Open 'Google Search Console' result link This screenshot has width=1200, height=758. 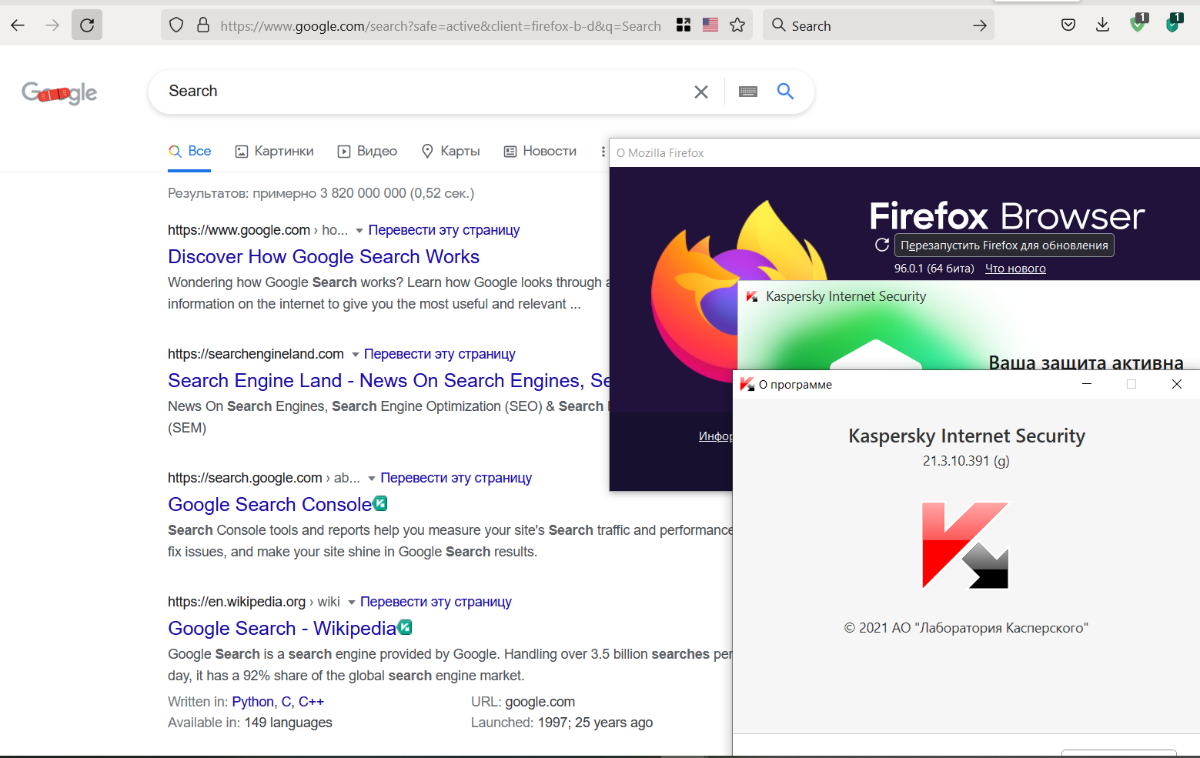pos(270,504)
